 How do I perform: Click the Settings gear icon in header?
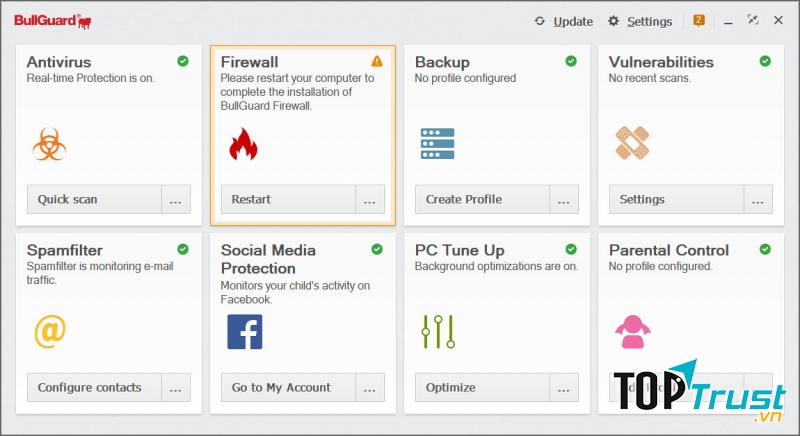(x=613, y=21)
